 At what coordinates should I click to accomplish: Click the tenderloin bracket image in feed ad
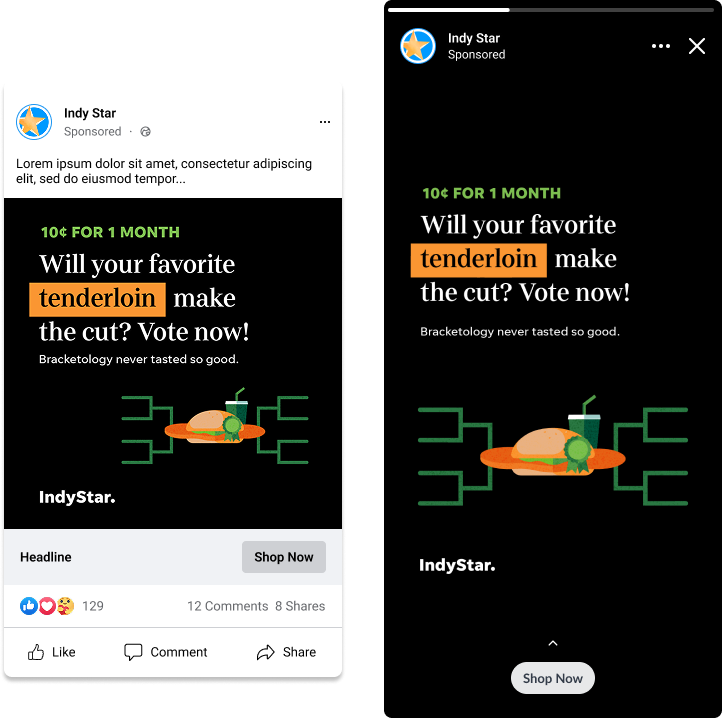(x=214, y=427)
